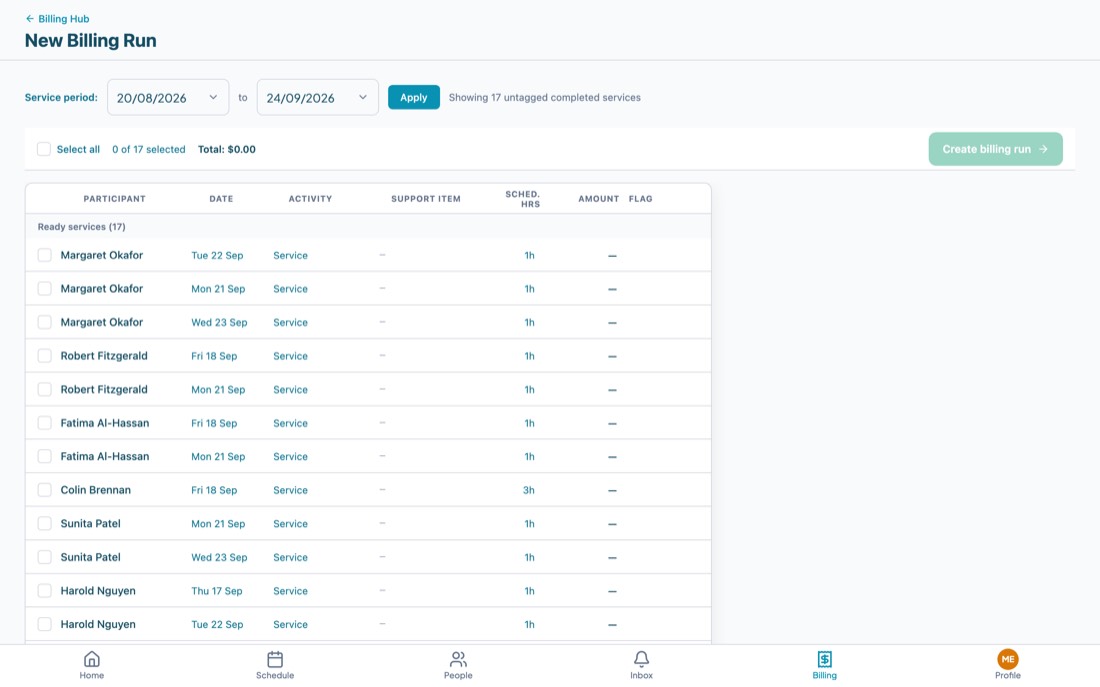1100x687 pixels.
Task: Click Fri 18 Sep in Robert Fitzgerald's row
Action: pyautogui.click(x=214, y=356)
